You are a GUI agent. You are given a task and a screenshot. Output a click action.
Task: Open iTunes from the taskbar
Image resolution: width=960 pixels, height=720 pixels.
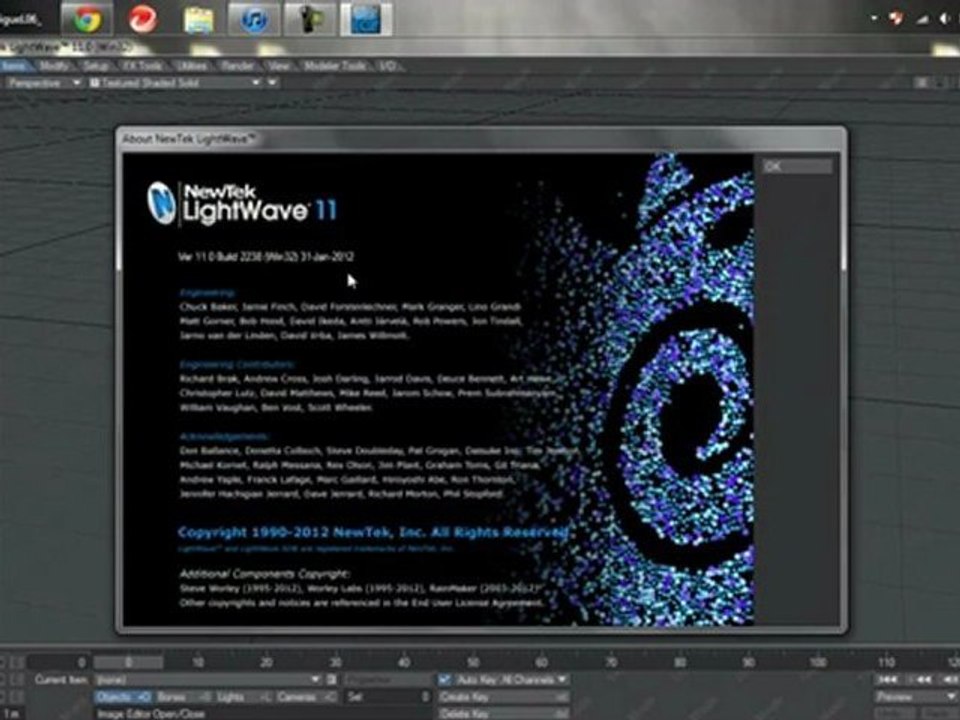(253, 19)
